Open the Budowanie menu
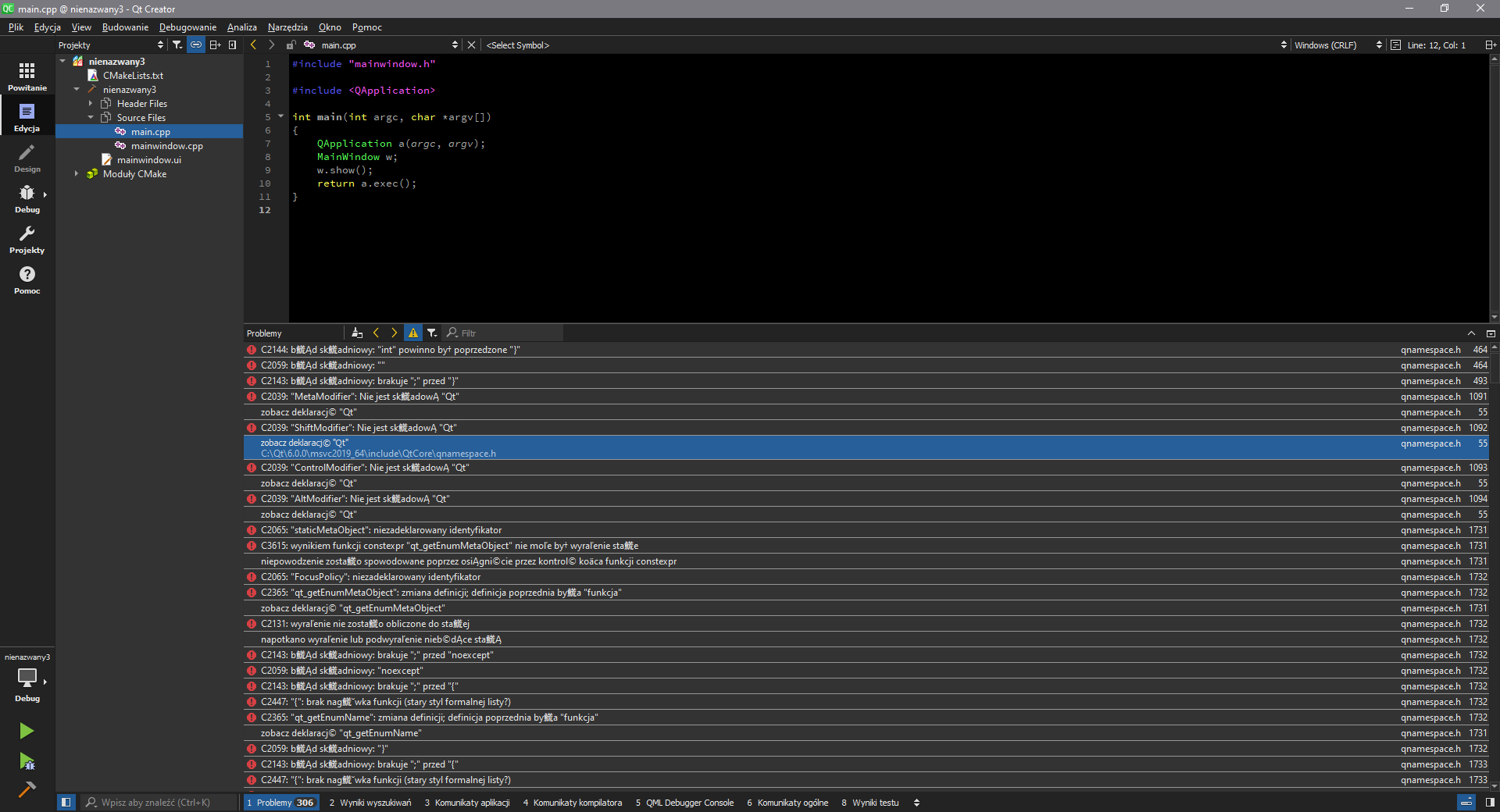This screenshot has width=1500, height=812. pyautogui.click(x=125, y=27)
